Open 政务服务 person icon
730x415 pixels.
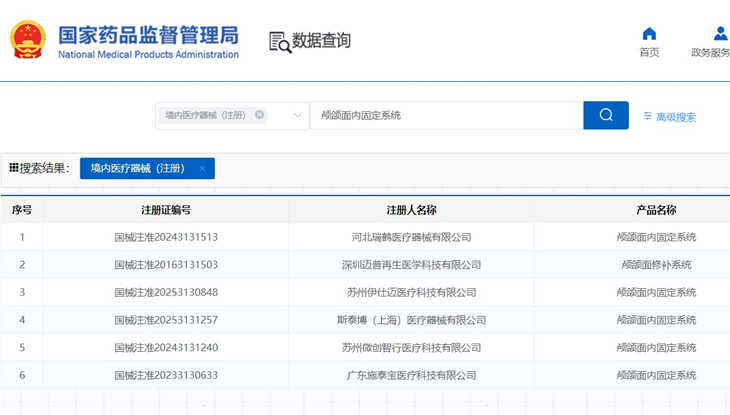[720, 34]
